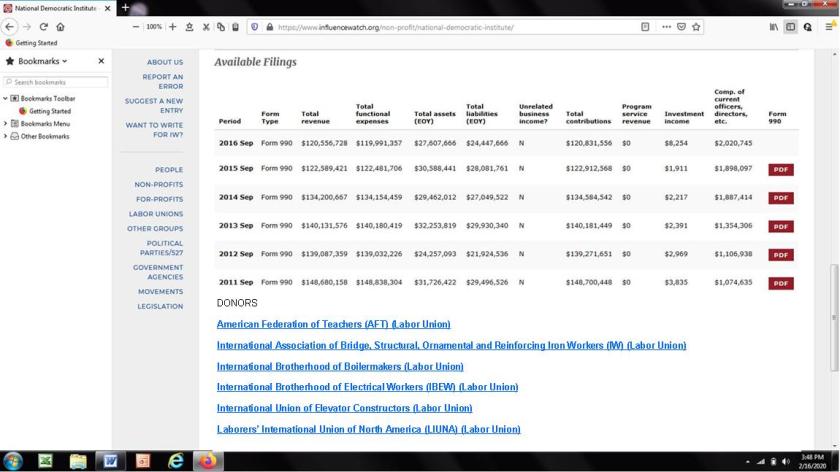
Task: Reset zoom via the 100% indicator
Action: 154,27
